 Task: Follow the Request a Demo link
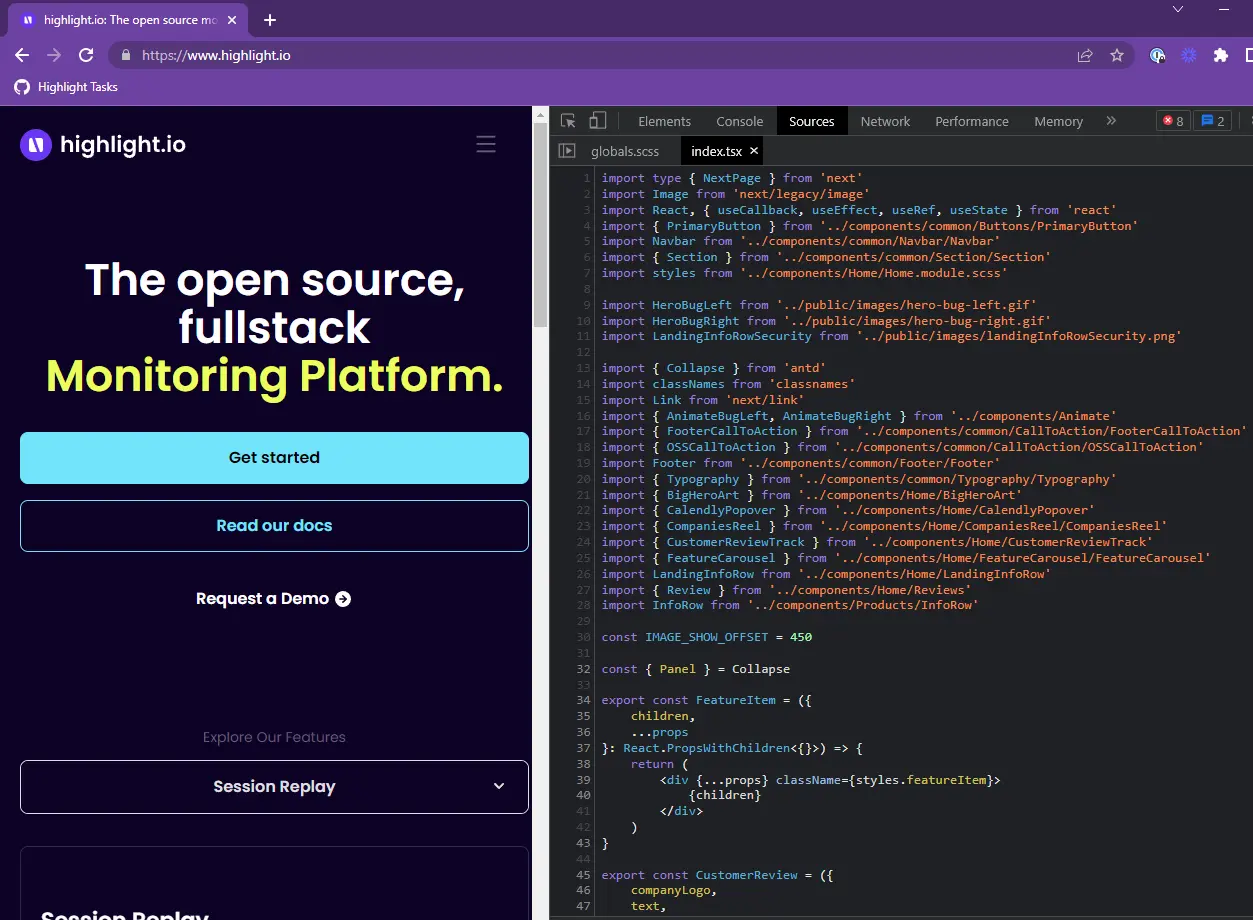click(x=273, y=599)
